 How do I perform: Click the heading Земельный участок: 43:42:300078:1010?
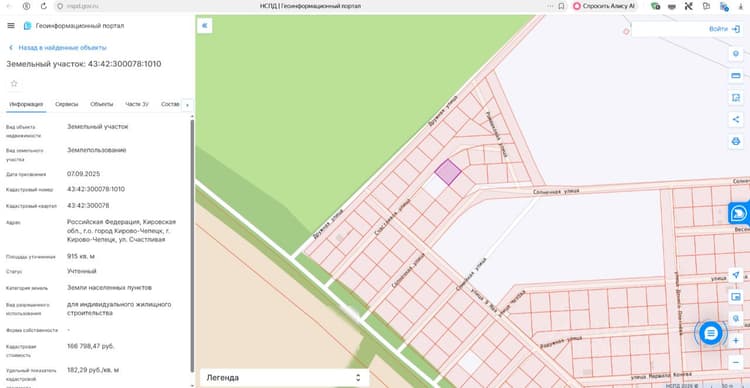84,64
